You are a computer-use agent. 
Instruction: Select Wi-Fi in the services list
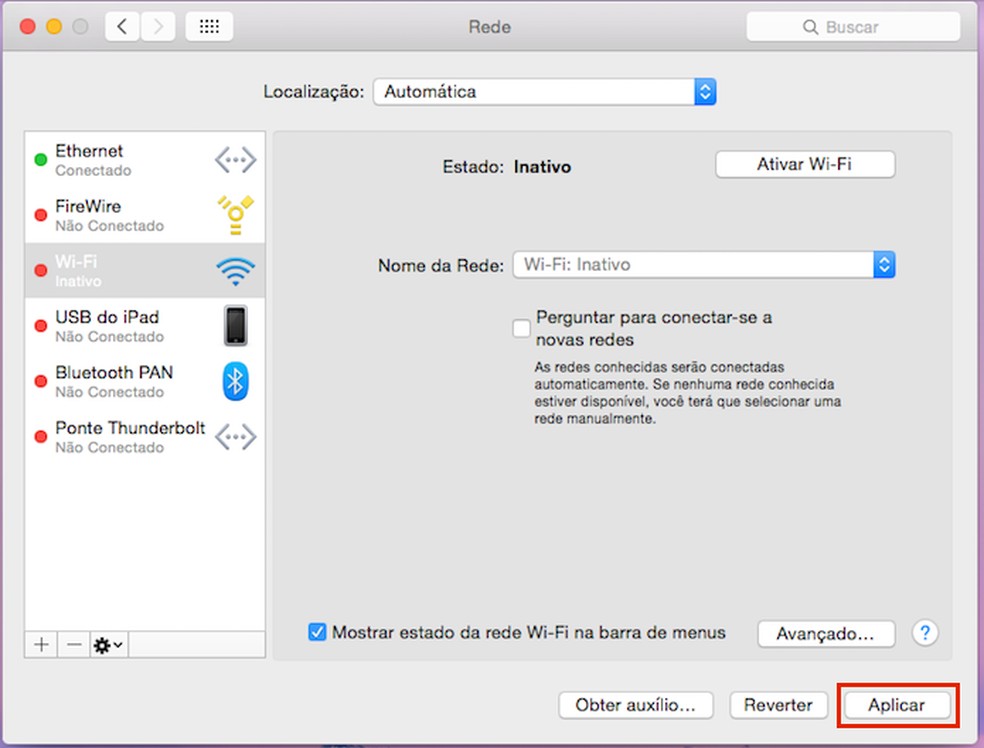(145, 270)
